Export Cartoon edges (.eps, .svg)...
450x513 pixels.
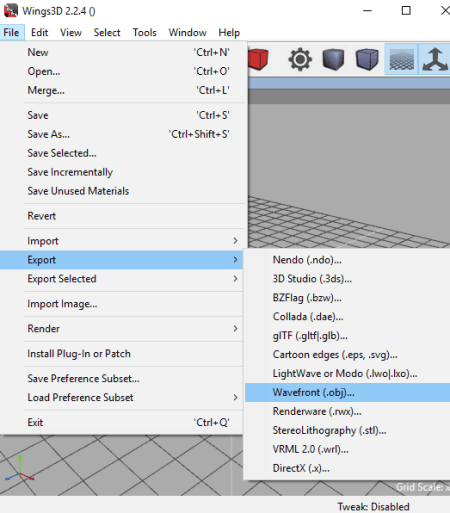coord(347,355)
